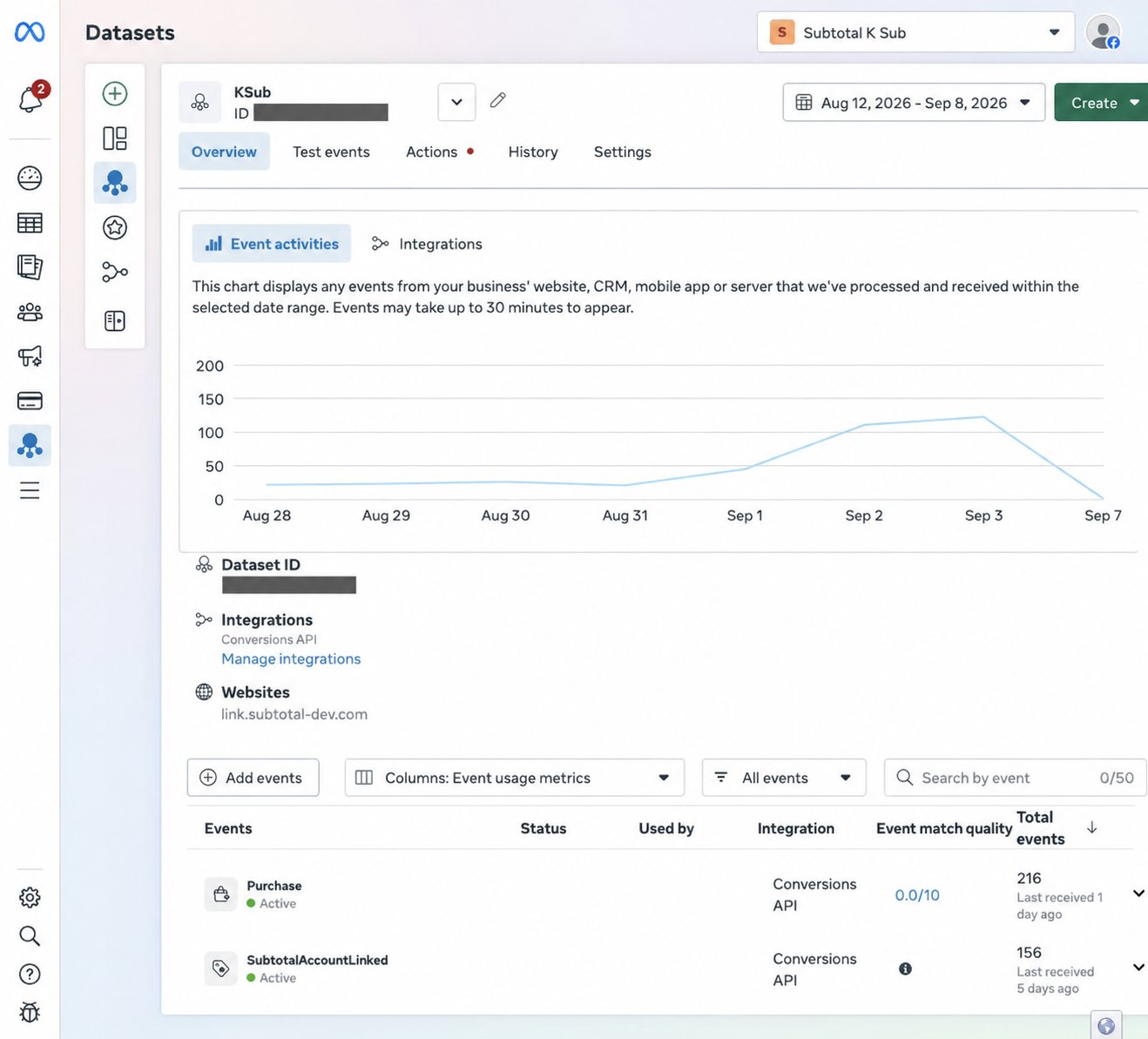Click the profile avatar at top right
The image size is (1148, 1039).
1104,32
